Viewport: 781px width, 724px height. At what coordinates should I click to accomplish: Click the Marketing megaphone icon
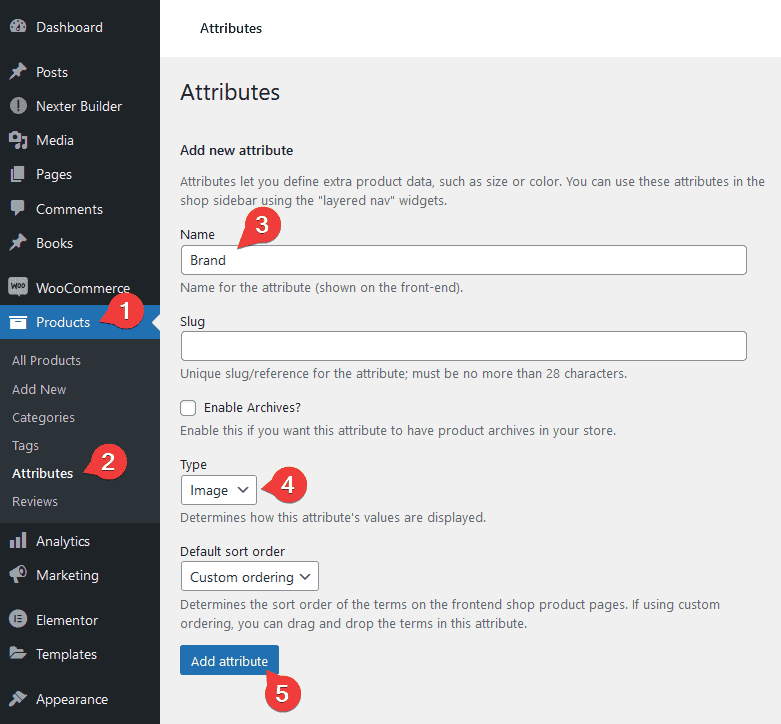point(18,574)
